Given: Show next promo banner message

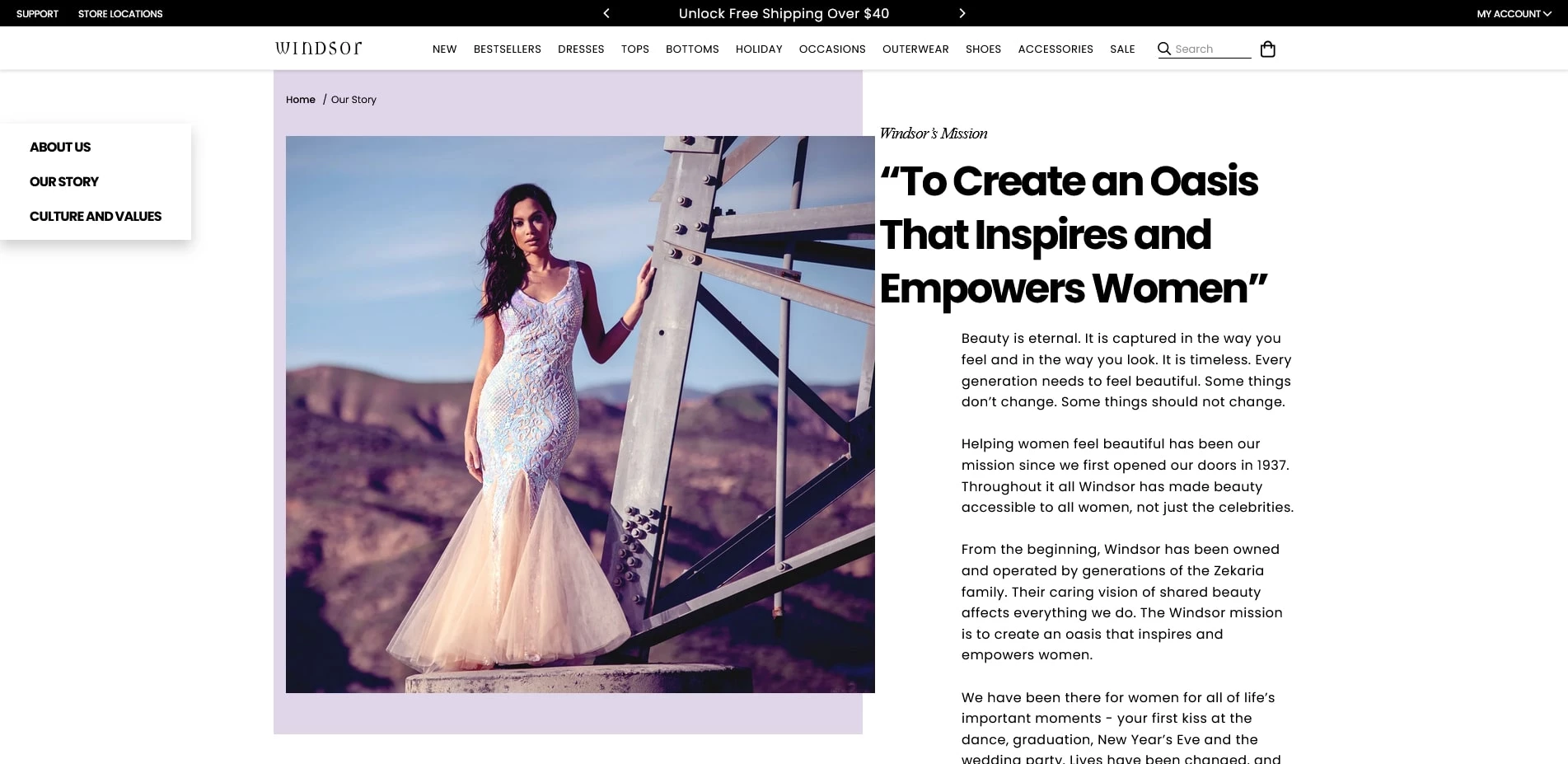Looking at the screenshot, I should [962, 13].
